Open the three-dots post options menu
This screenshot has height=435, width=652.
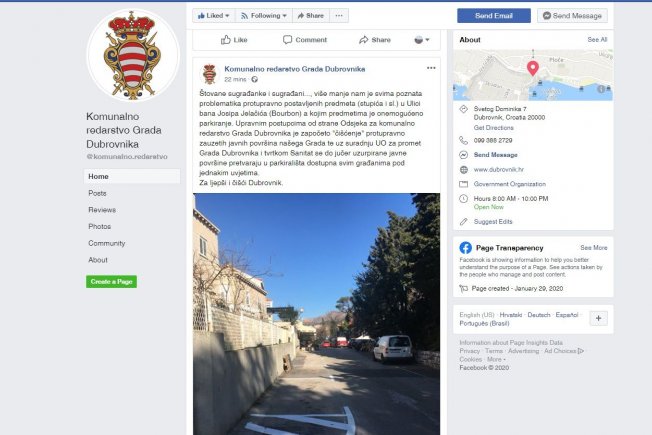431,68
